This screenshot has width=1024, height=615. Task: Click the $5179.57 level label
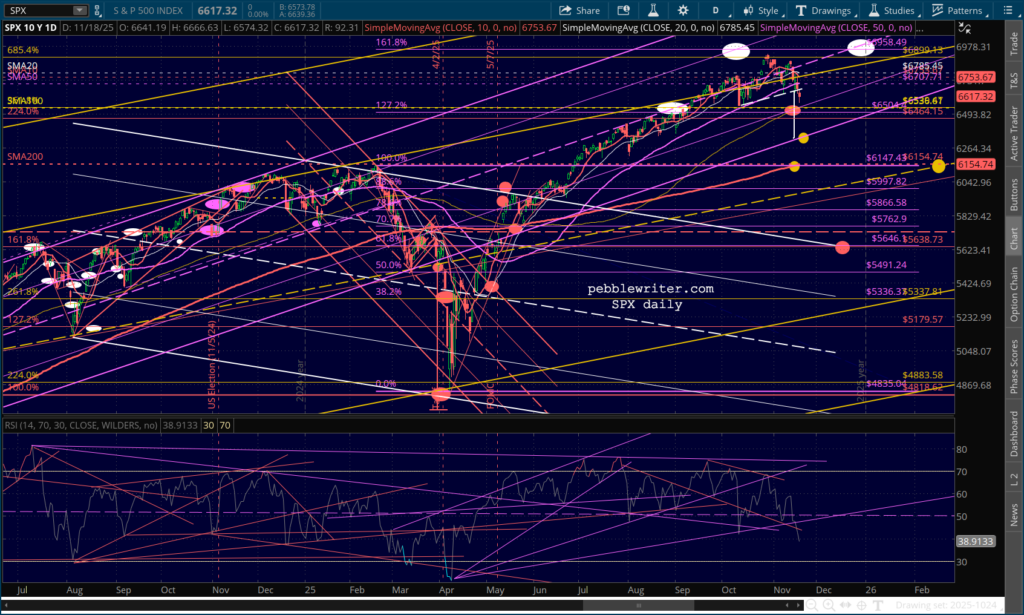point(923,319)
